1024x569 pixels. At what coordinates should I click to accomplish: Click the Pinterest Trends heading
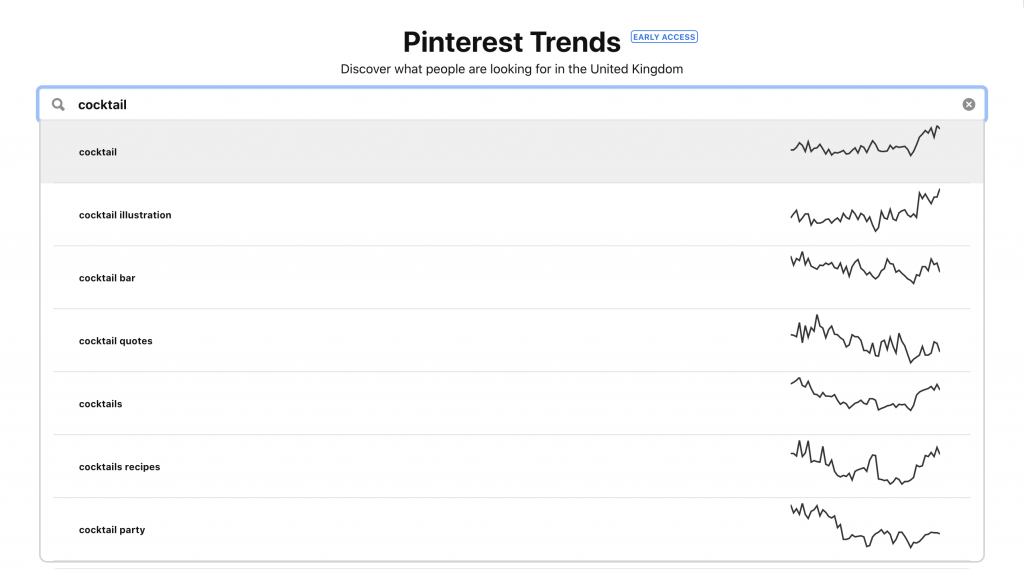point(511,42)
